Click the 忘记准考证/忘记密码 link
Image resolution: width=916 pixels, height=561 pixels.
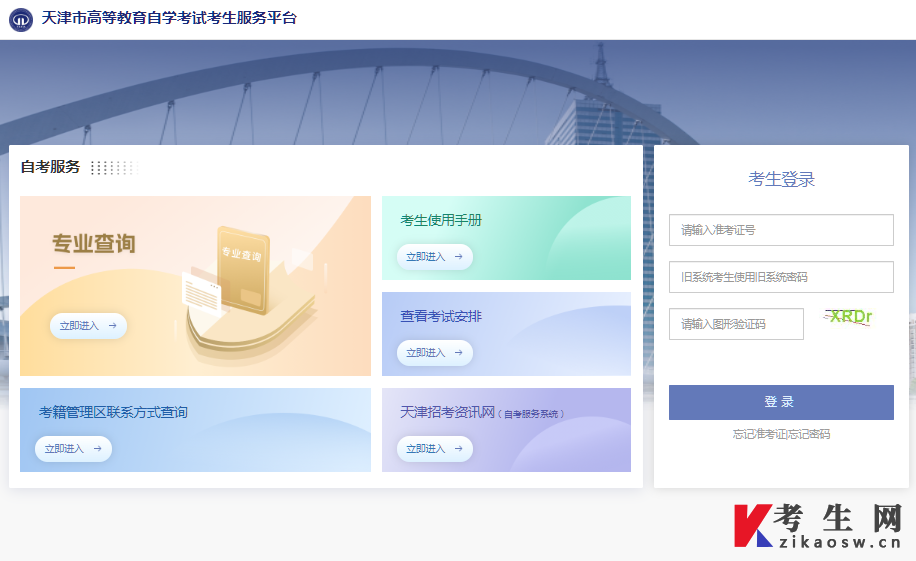point(781,434)
